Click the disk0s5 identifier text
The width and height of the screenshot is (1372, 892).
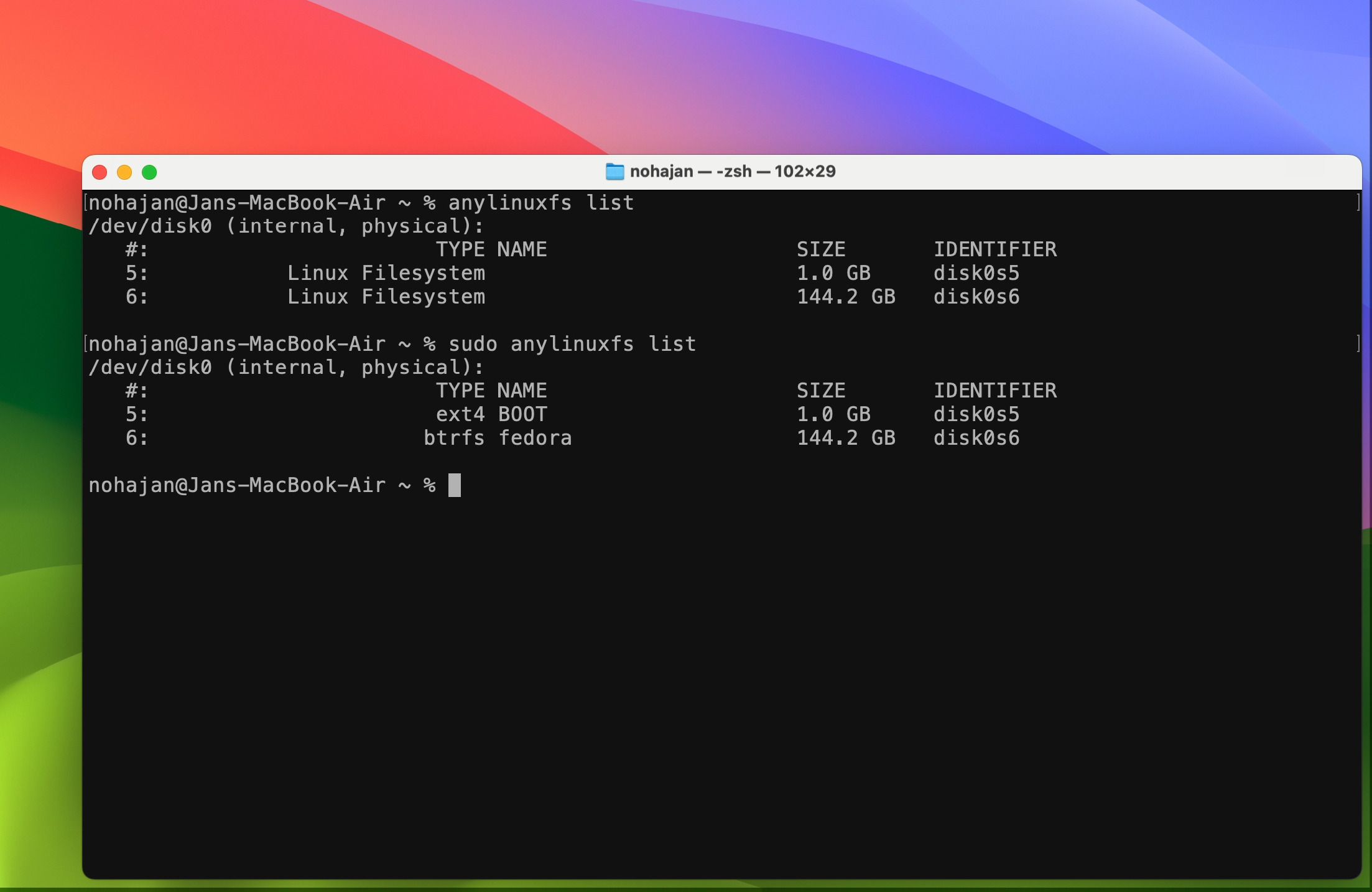coord(977,273)
